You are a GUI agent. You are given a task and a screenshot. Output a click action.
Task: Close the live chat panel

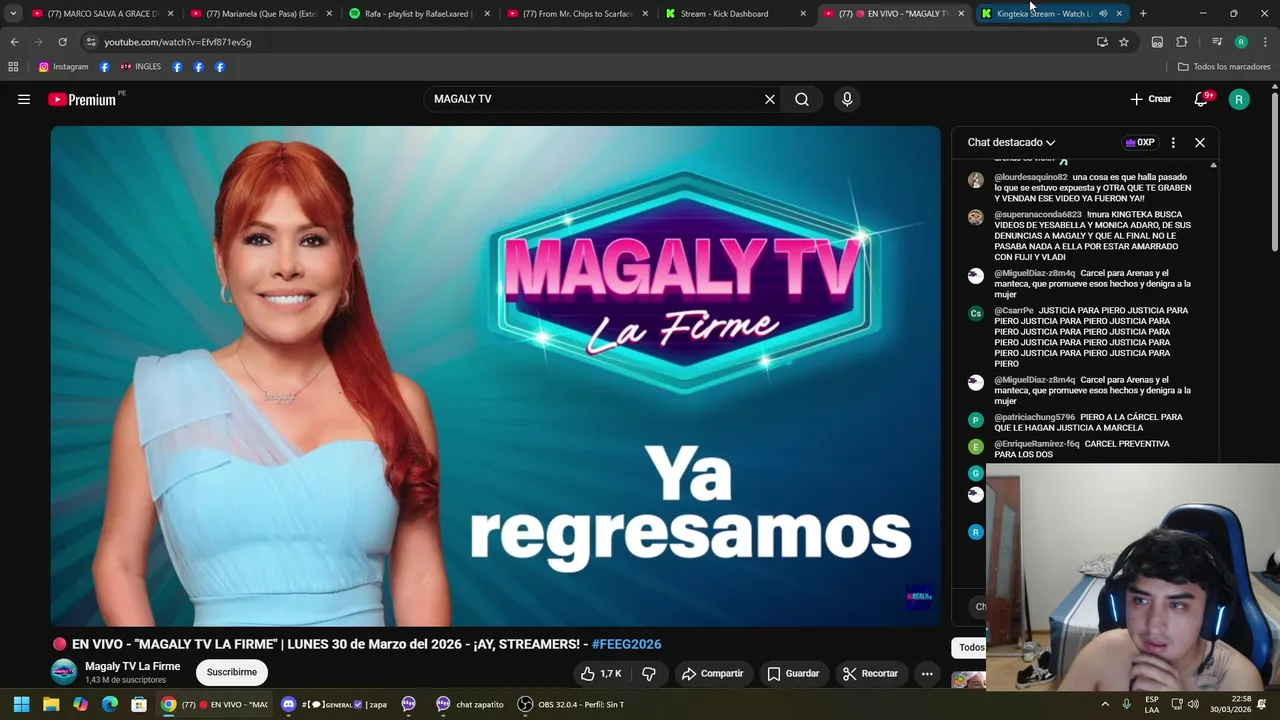[1200, 142]
